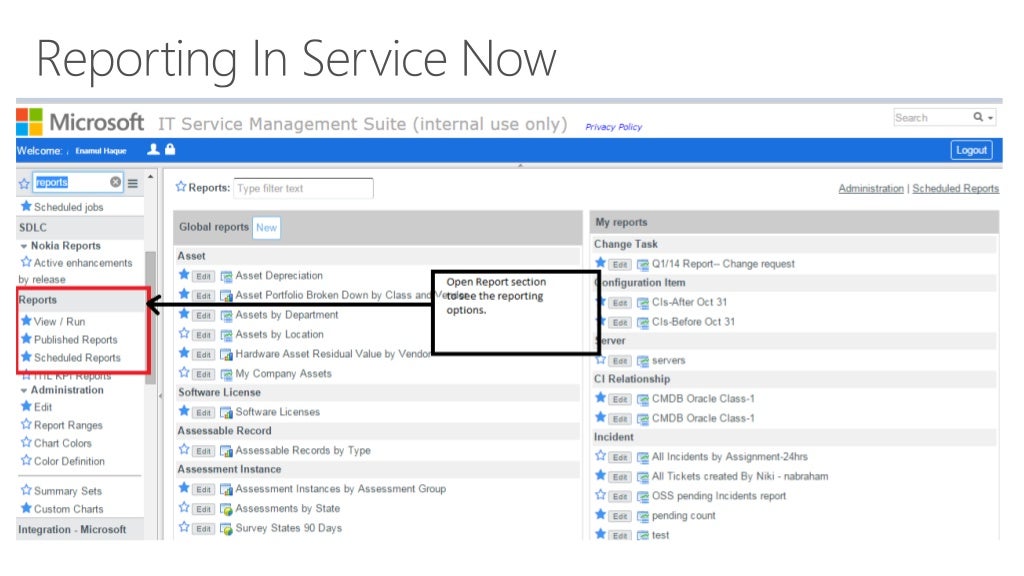Open the Edit module under Administration
The image size is (1024, 576).
[43, 407]
